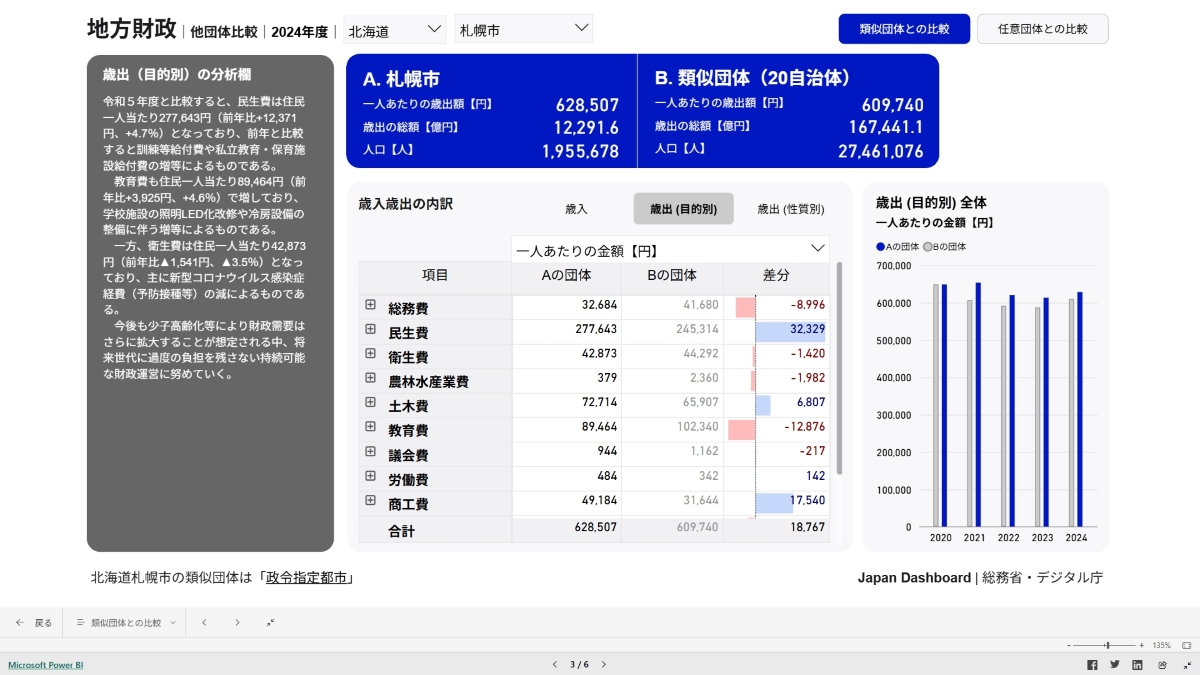1200x675 pixels.
Task: Toggle full screen mode icon in status bar
Action: (1185, 664)
